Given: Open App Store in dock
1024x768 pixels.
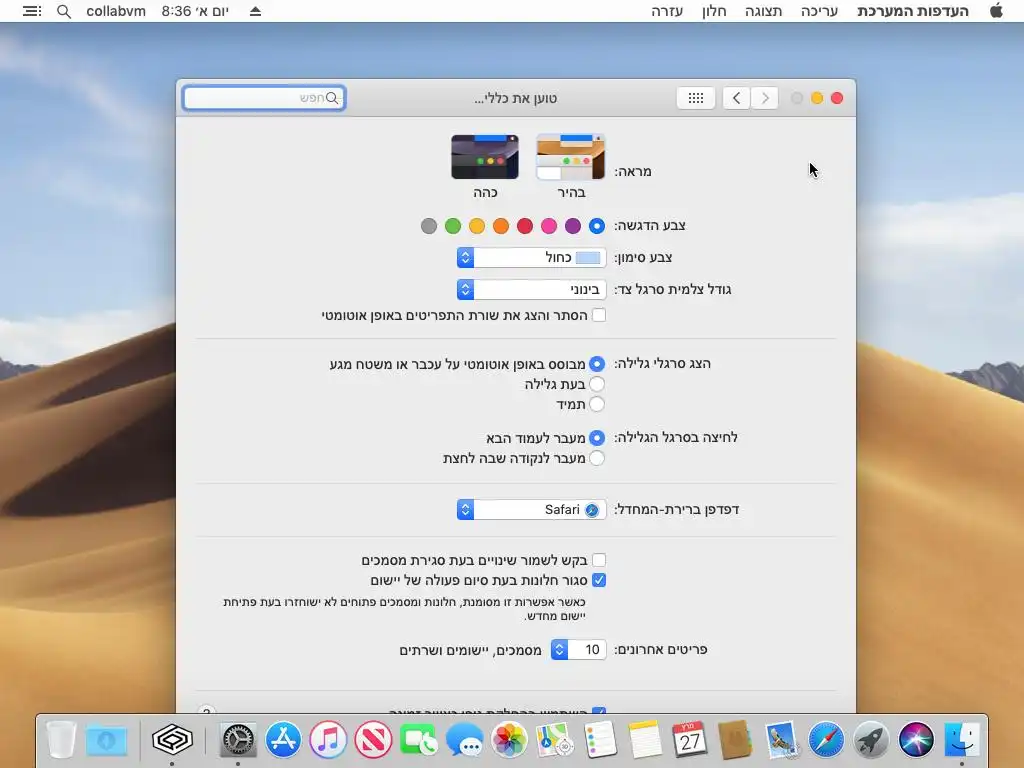Looking at the screenshot, I should pos(283,740).
